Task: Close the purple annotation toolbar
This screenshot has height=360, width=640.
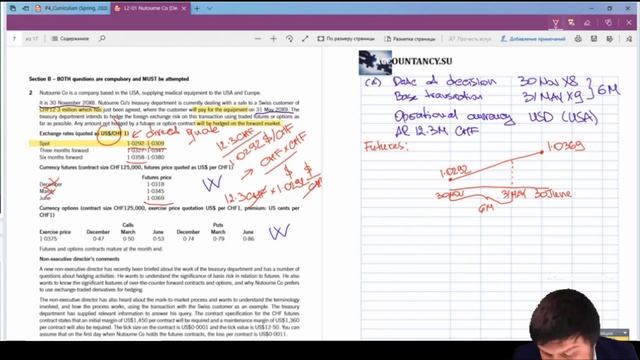Action: click(629, 23)
